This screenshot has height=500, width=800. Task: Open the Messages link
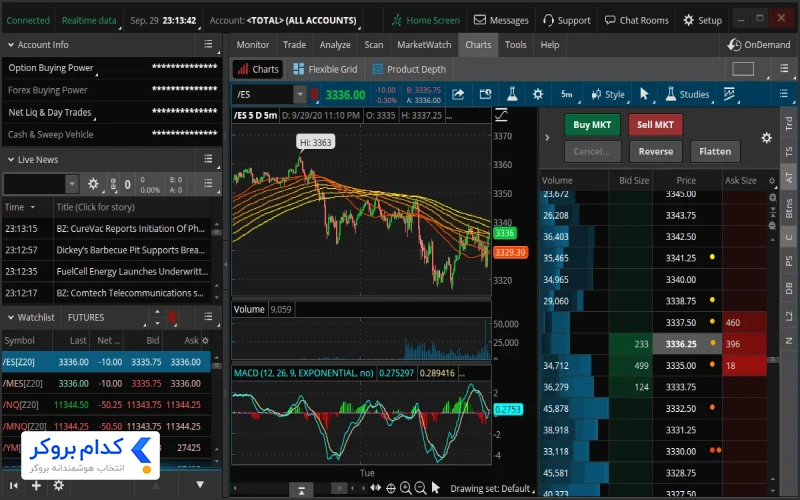click(x=501, y=20)
